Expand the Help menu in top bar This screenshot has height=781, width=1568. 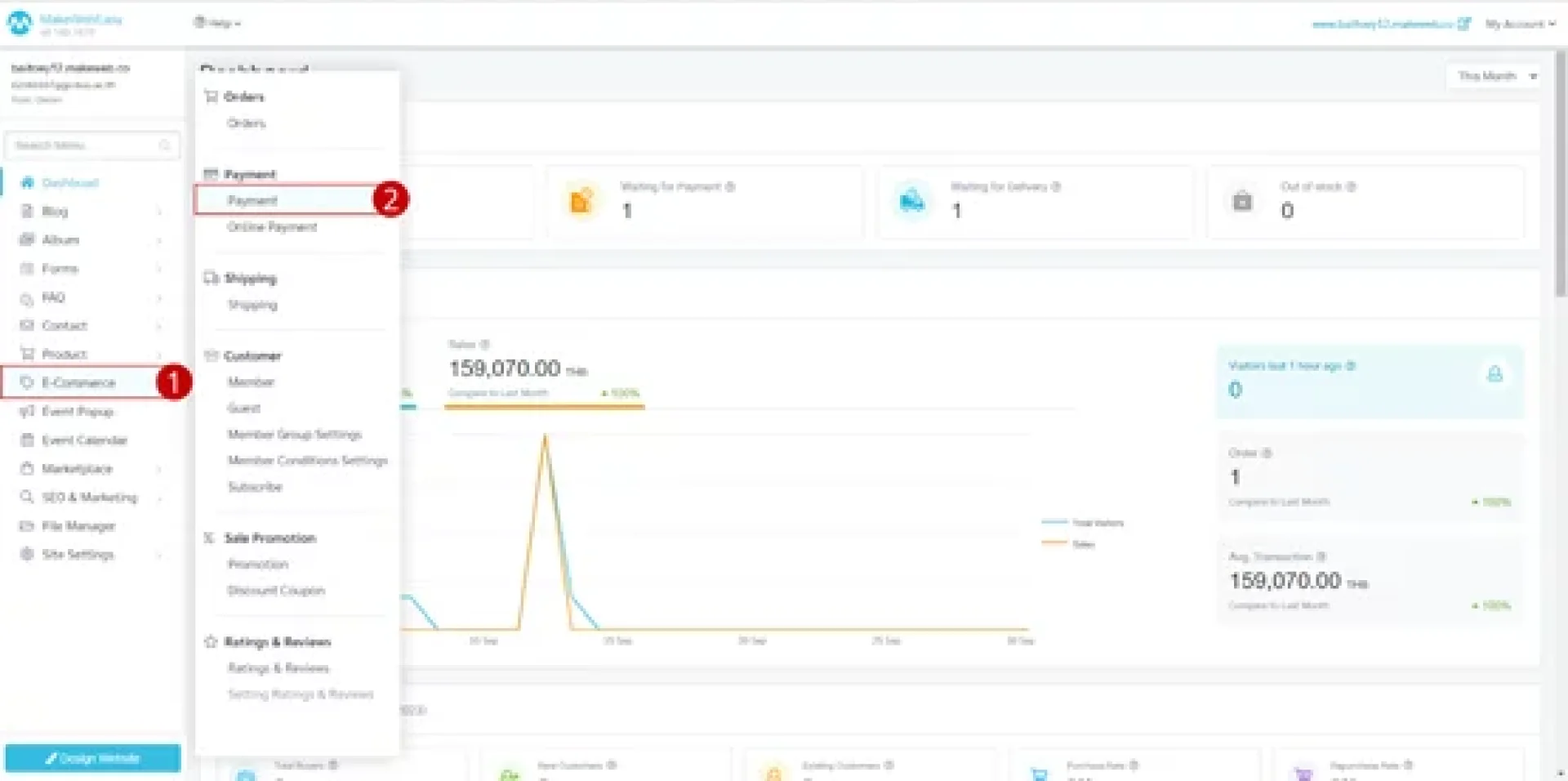(x=217, y=23)
